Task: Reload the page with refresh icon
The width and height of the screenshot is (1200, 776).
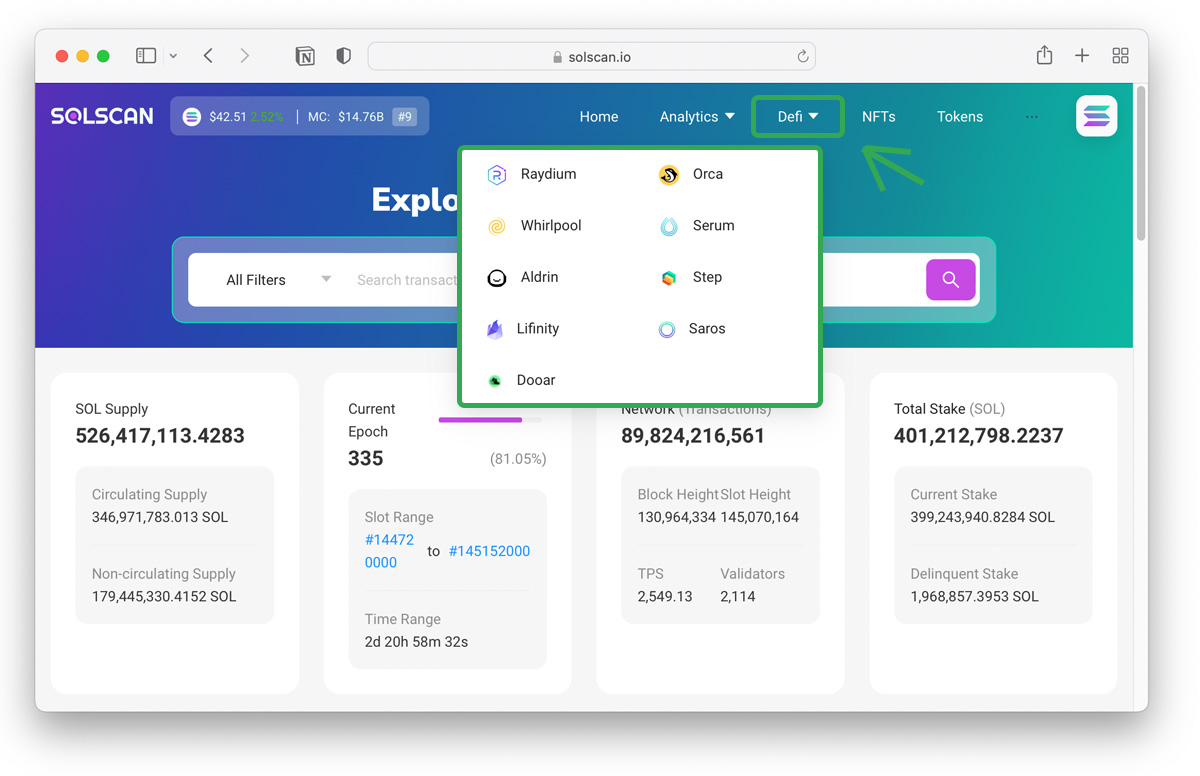Action: (802, 57)
